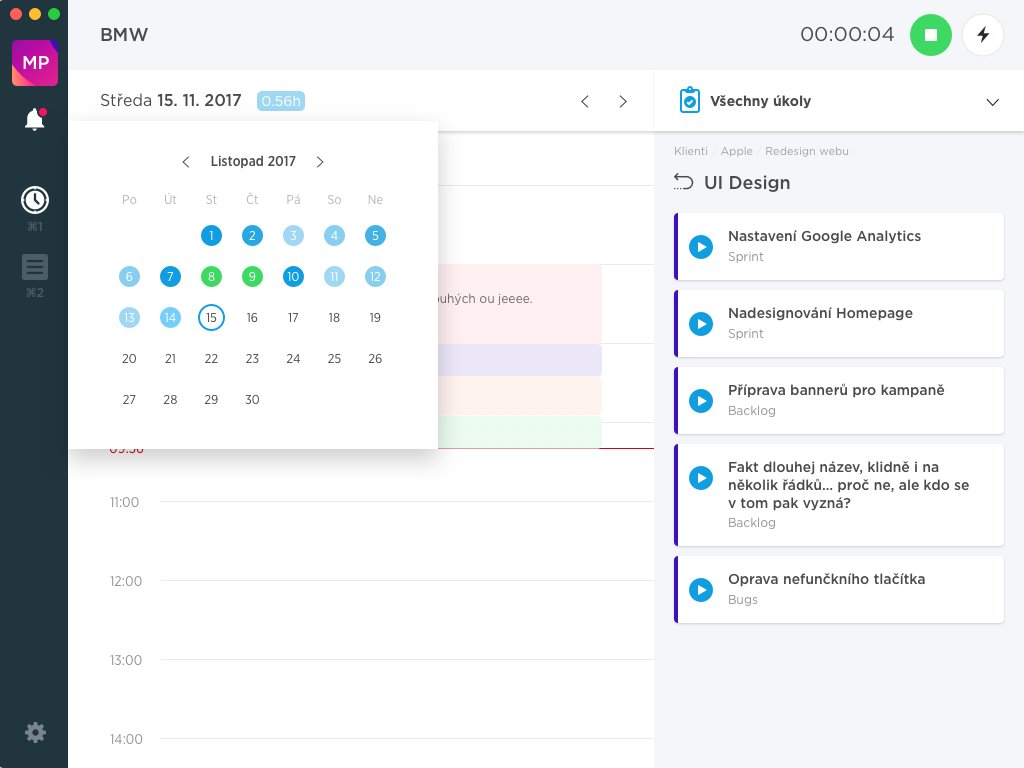
Task: Click the UI Design heading
Action: [747, 183]
